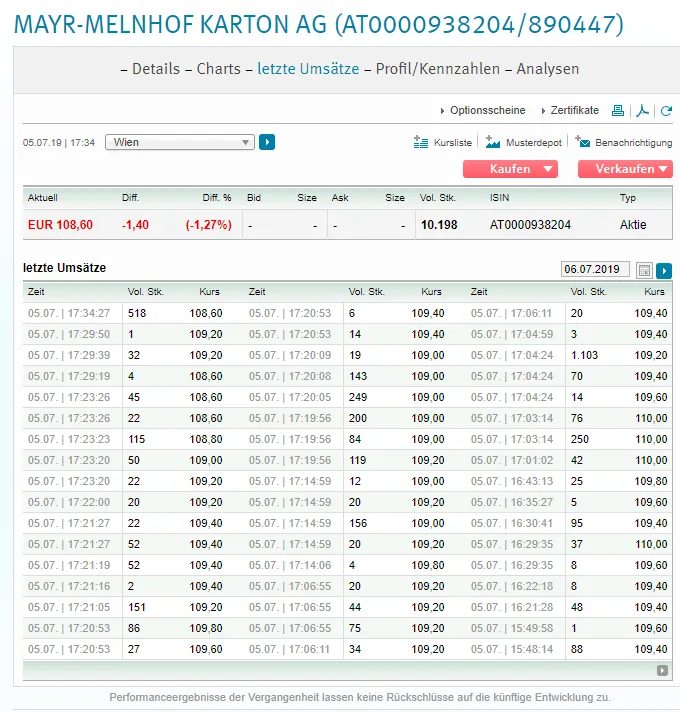
Task: Click the trade time 17:29:39
Action: click(x=69, y=355)
